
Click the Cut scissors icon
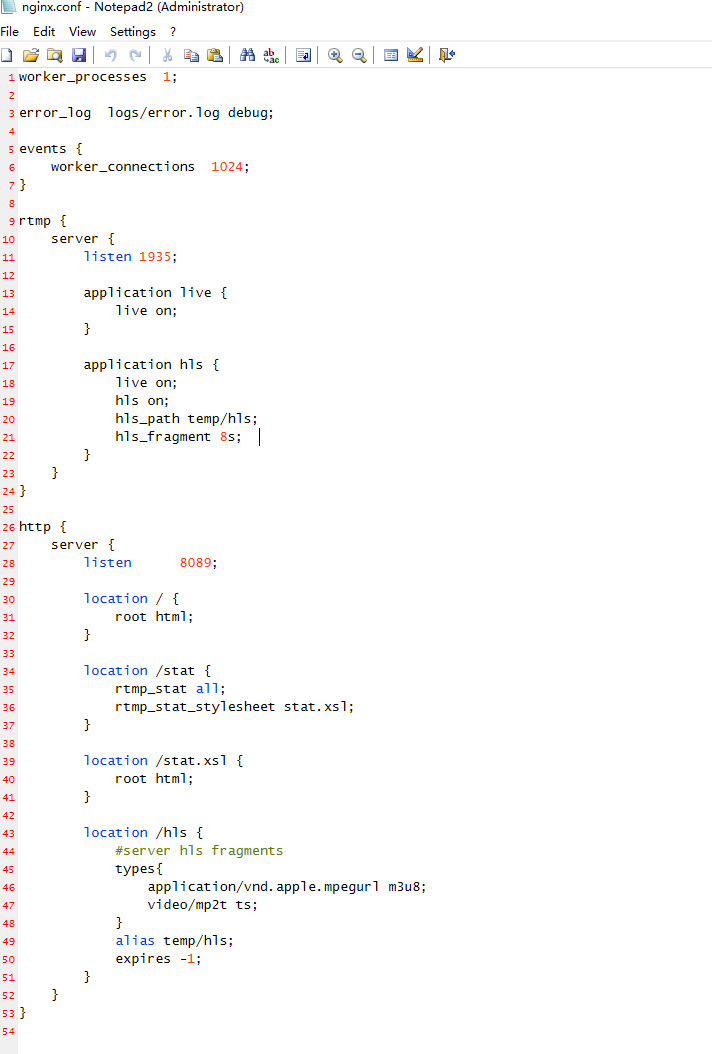click(x=167, y=55)
